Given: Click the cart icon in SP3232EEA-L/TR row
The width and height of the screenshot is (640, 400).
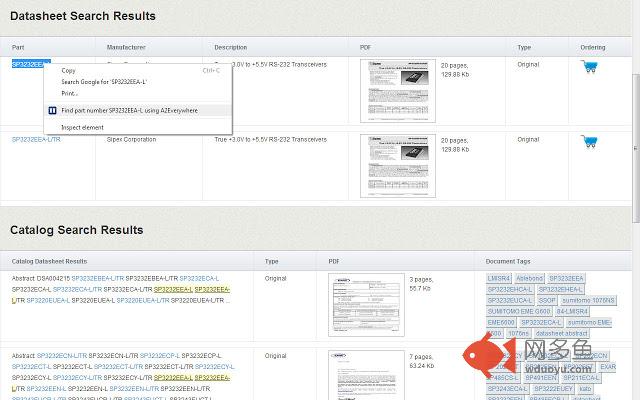Looking at the screenshot, I should click(x=589, y=141).
